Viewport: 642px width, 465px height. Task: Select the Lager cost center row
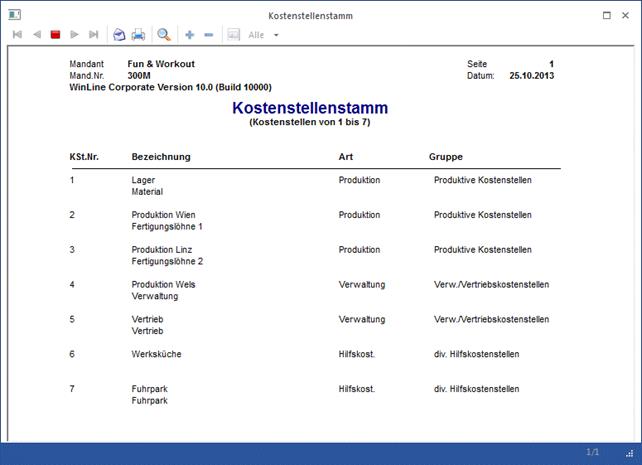pos(143,180)
